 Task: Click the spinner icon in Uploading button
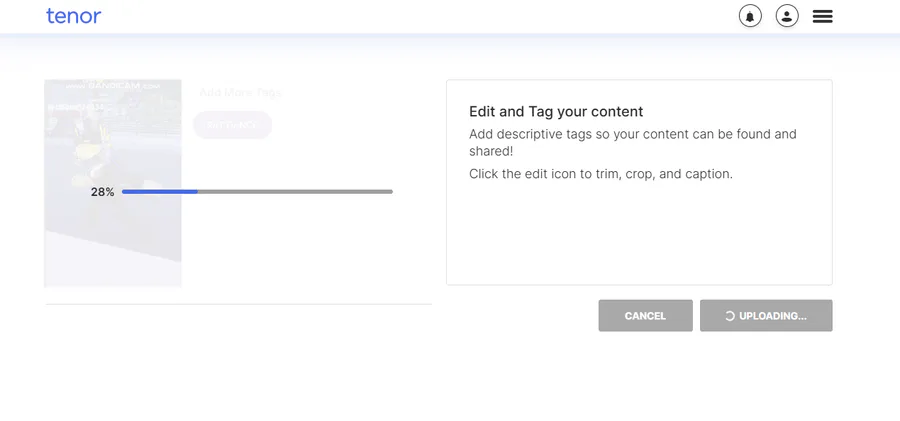(730, 316)
